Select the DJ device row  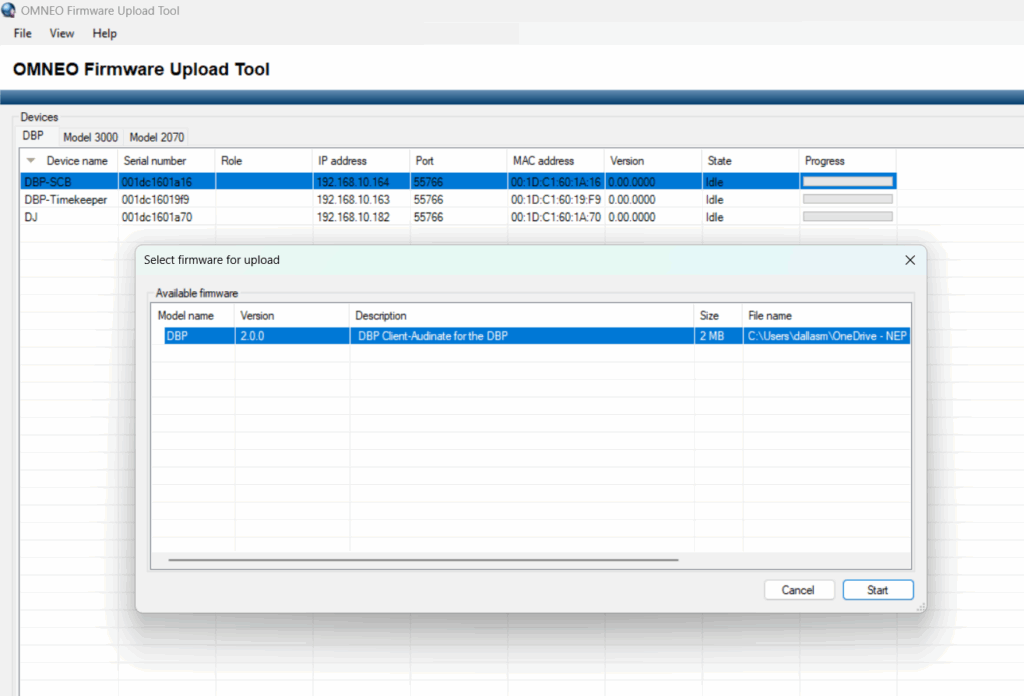pyautogui.click(x=458, y=217)
